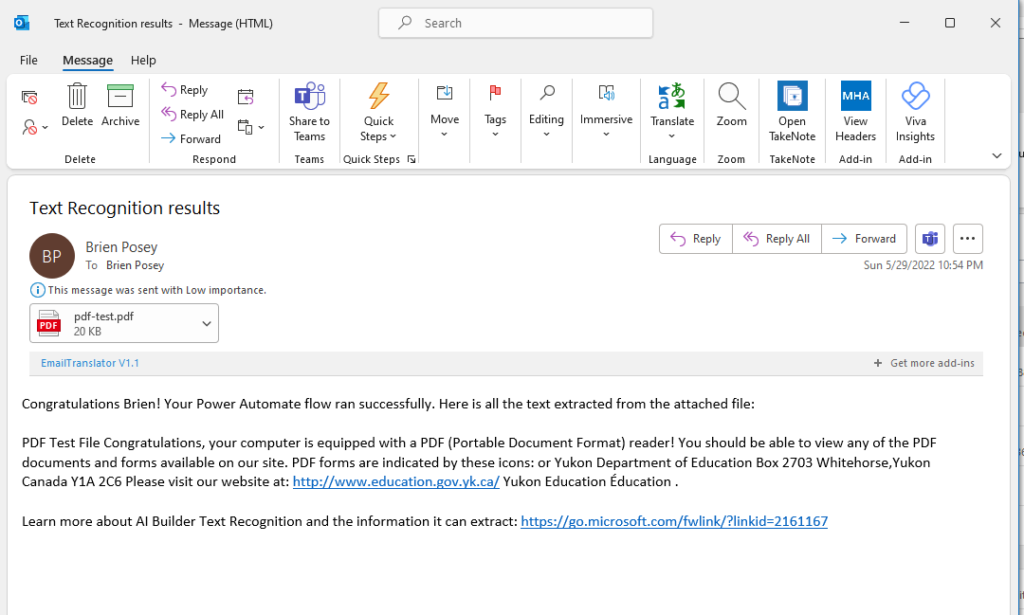Open the Help tab

143,60
